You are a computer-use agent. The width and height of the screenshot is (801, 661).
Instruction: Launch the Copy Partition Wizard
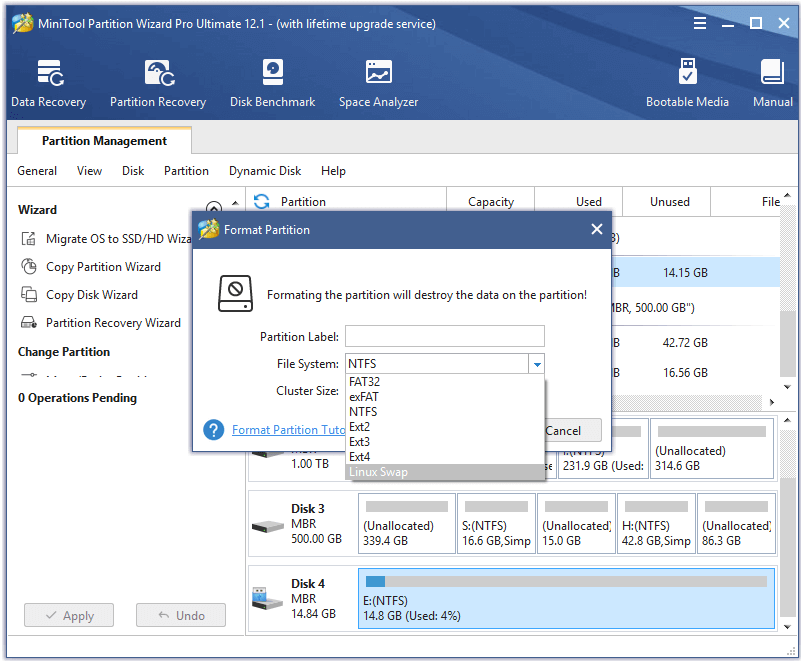tap(100, 267)
